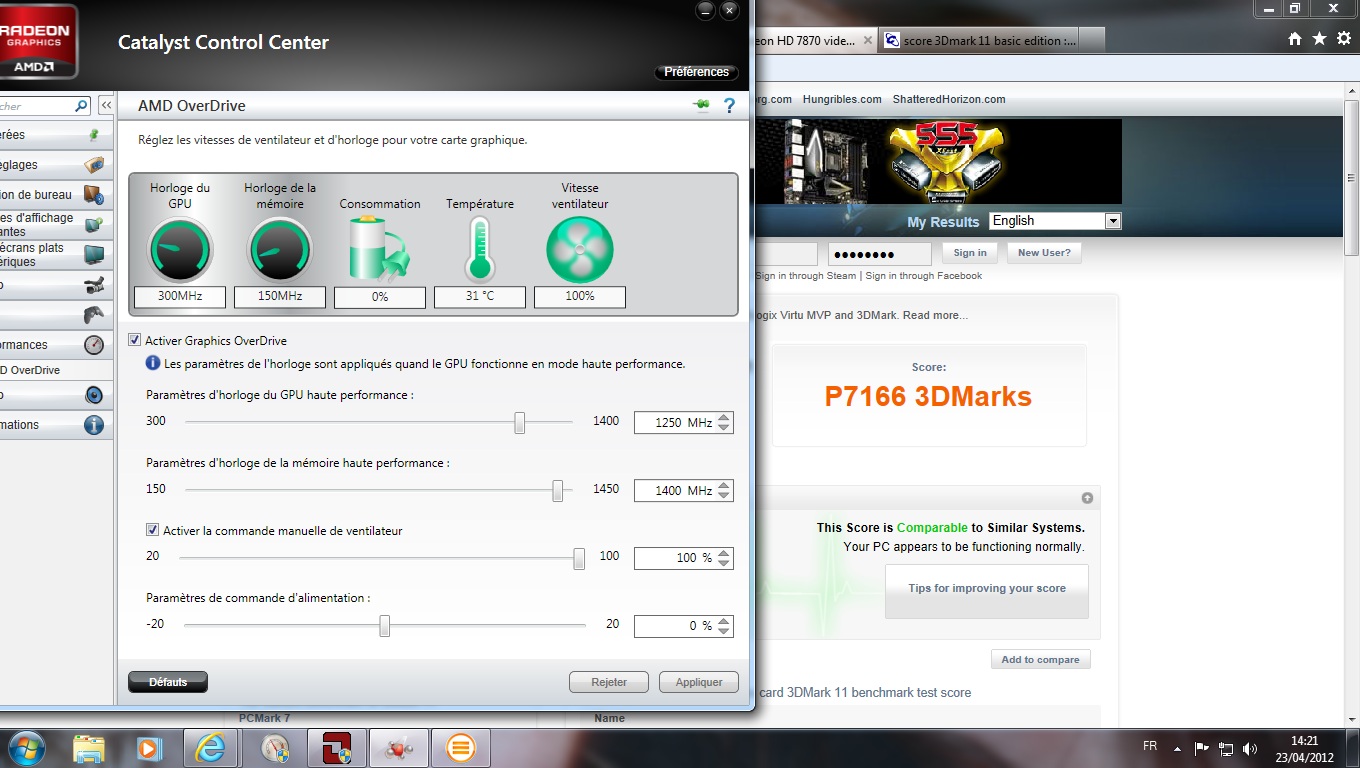The width and height of the screenshot is (1360, 768).
Task: Uncheck Activer Graphics OverDrive checkbox
Action: [x=135, y=341]
